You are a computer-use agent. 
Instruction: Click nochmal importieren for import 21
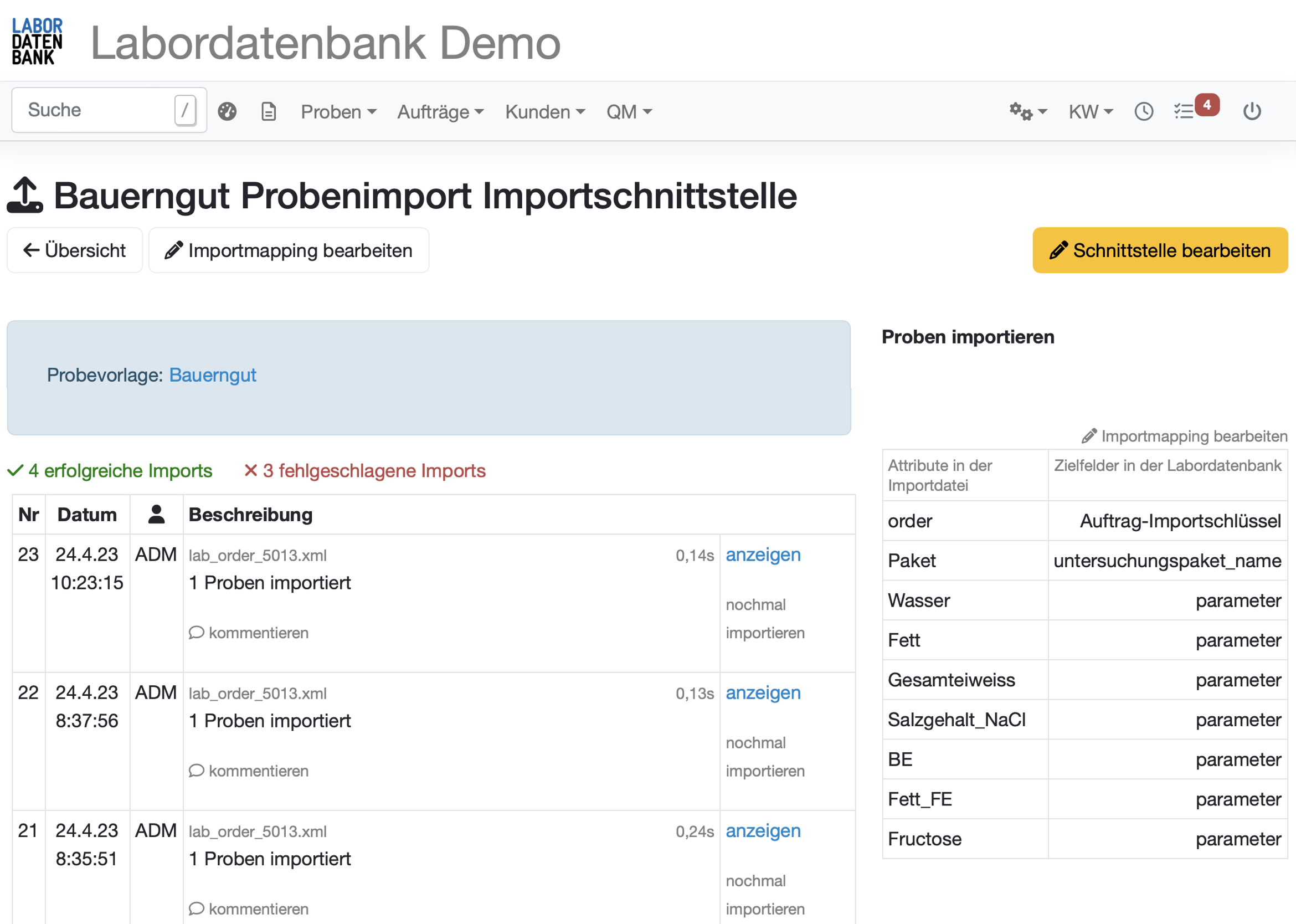tap(765, 895)
